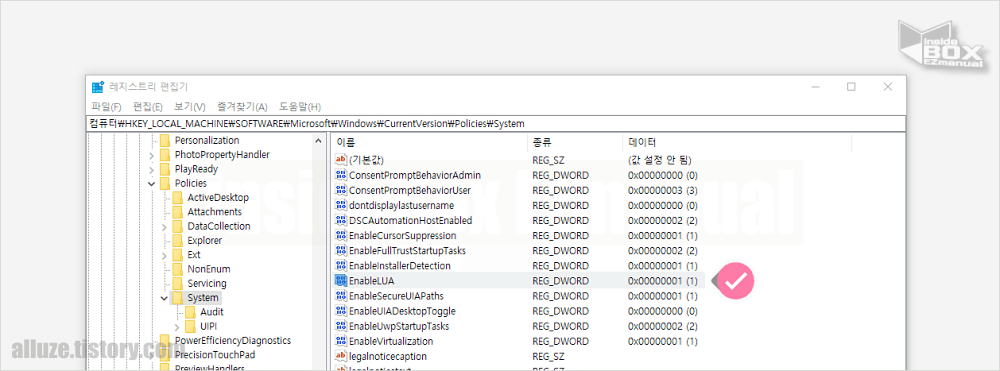Select the NonEnum folder icon
Screen dimensions: 1000x371
178,269
